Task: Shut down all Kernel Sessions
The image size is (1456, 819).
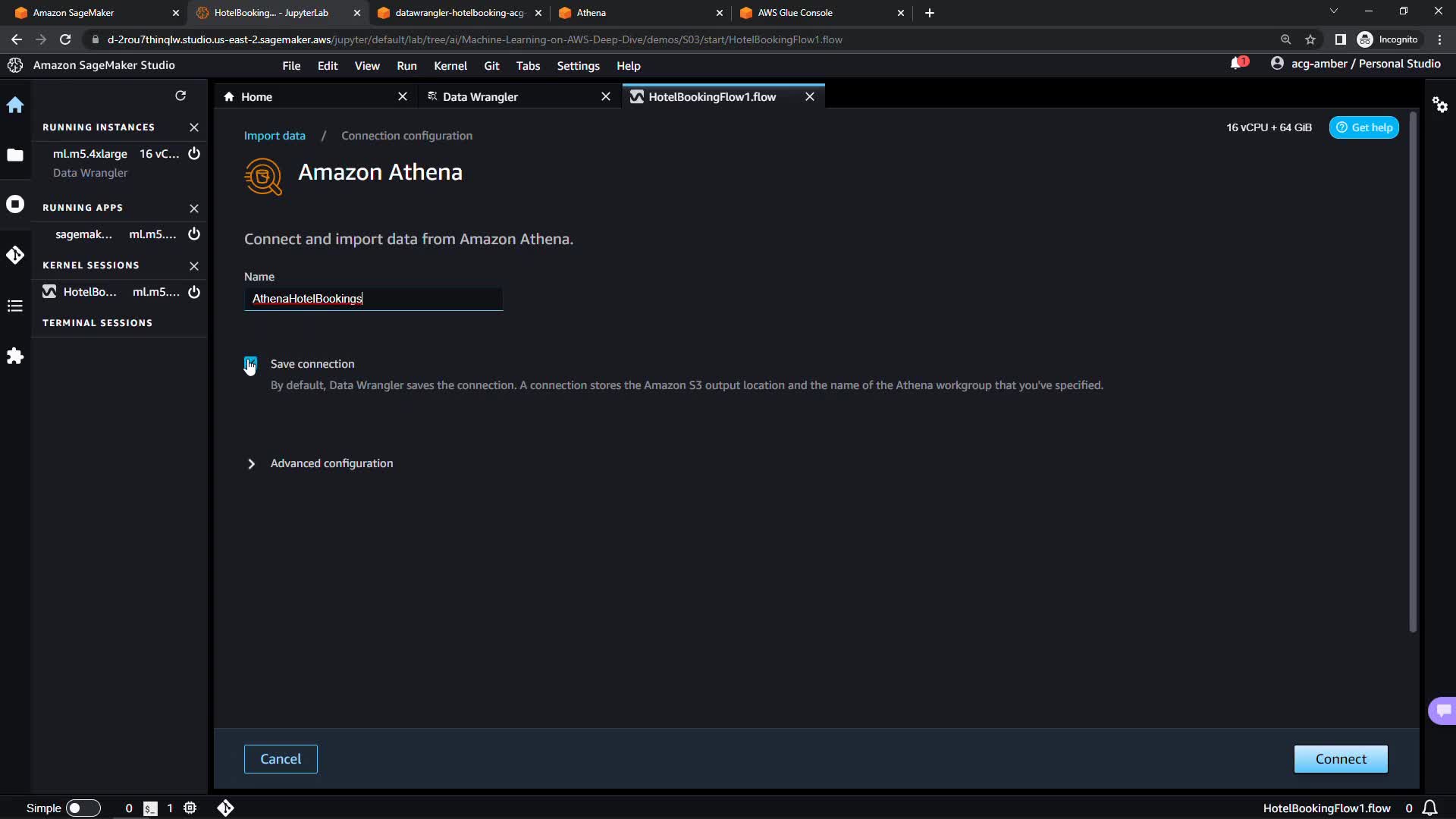Action: [x=194, y=266]
